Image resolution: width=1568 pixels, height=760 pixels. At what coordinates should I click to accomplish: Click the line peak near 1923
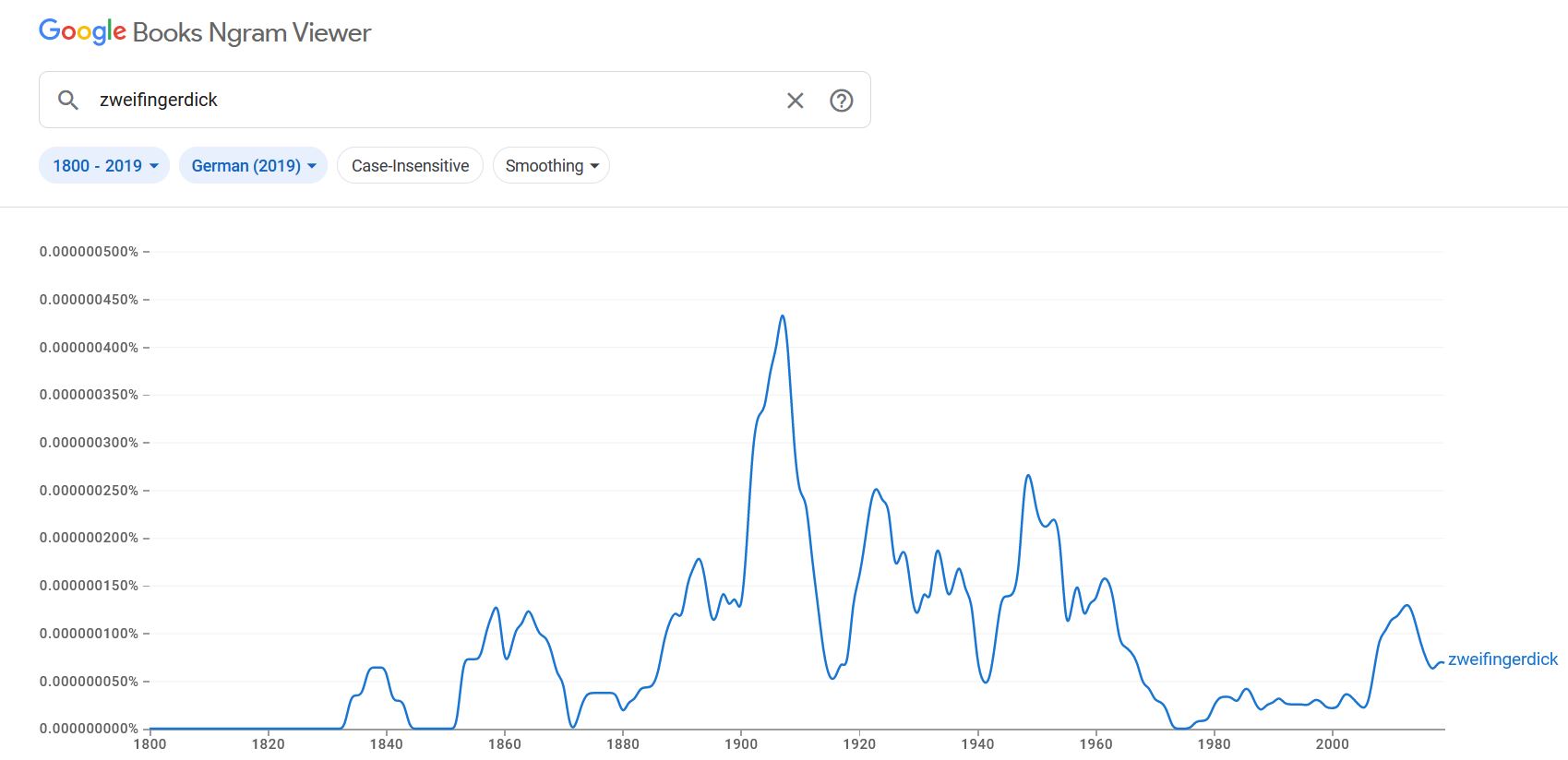click(x=876, y=490)
